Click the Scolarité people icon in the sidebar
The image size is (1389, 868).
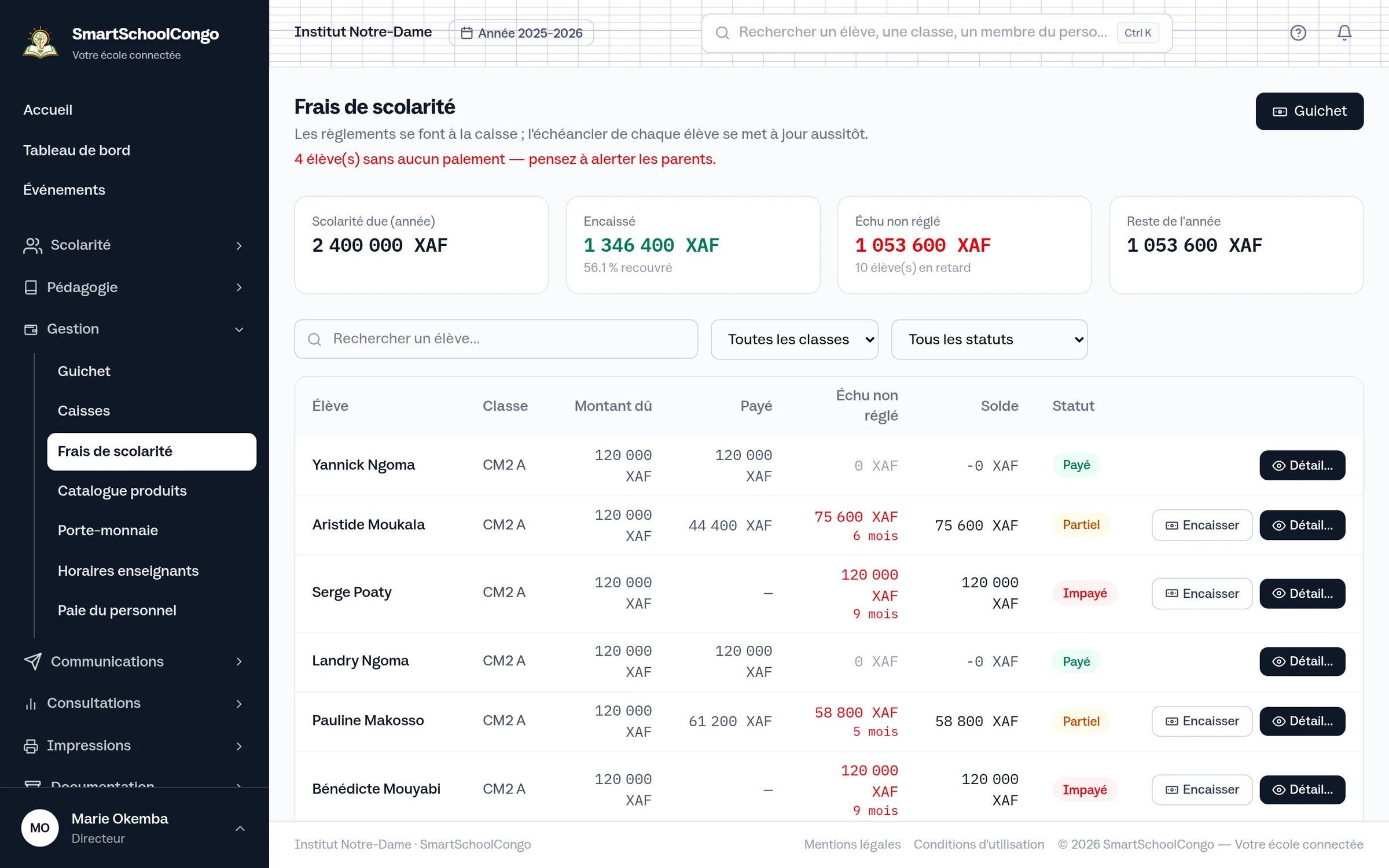pos(32,245)
